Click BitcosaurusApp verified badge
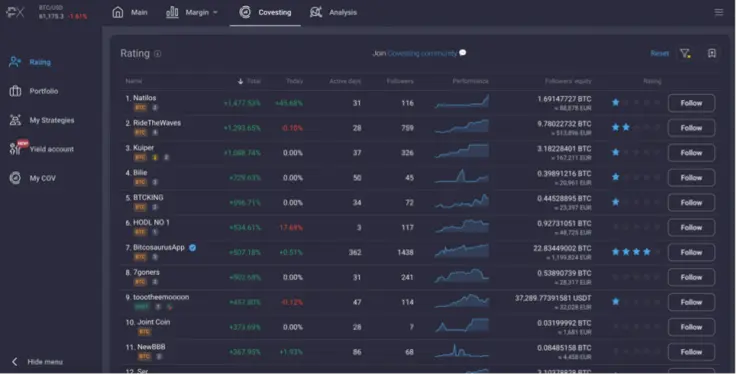This screenshot has height=375, width=737. (192, 248)
